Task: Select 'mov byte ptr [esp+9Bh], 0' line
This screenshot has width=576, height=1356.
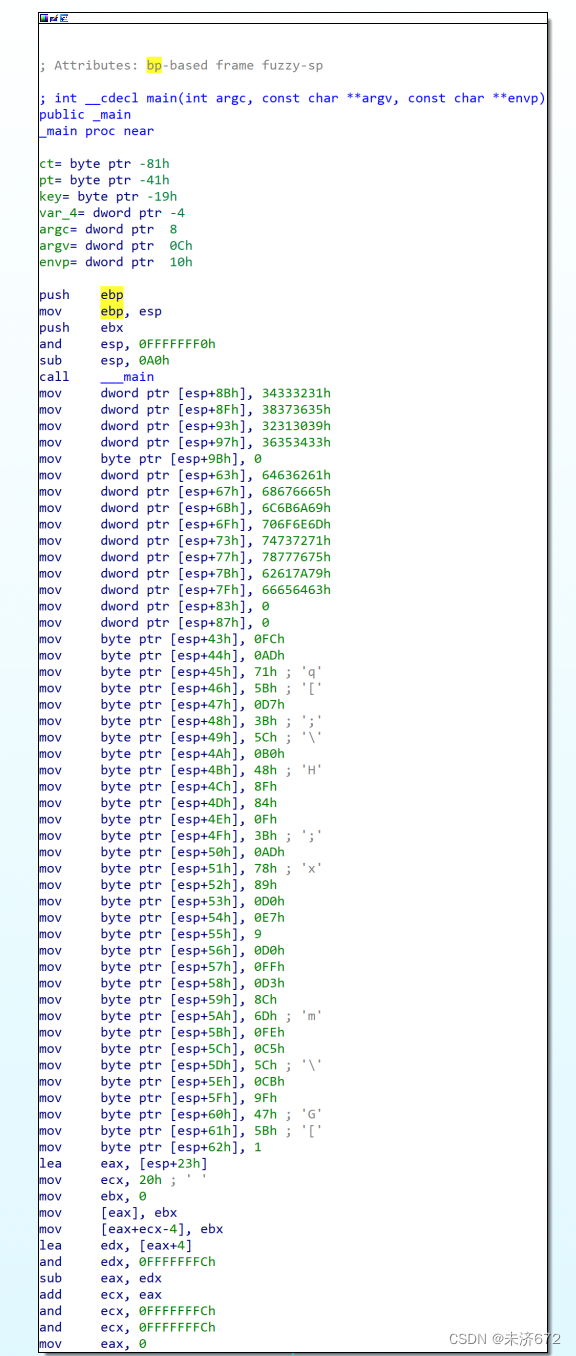Action: click(150, 459)
